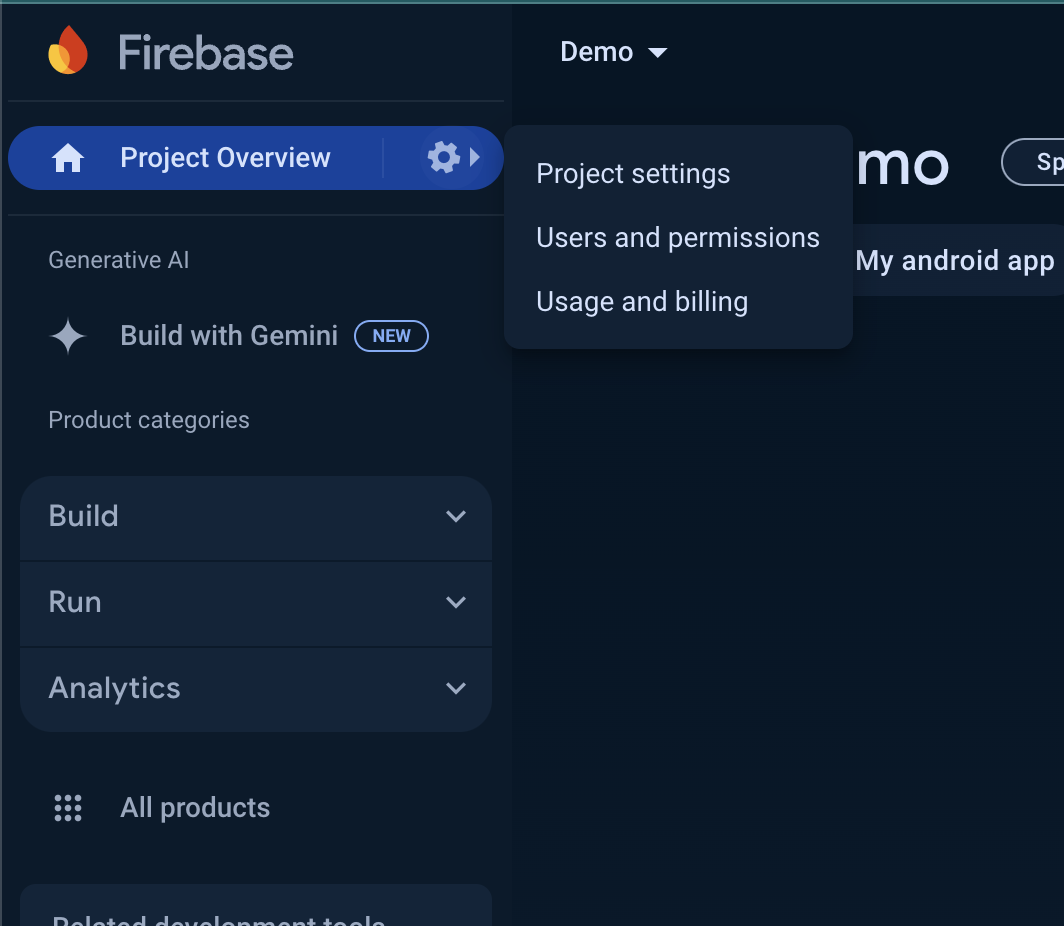Open the Demo project selector dropdown

pos(613,52)
